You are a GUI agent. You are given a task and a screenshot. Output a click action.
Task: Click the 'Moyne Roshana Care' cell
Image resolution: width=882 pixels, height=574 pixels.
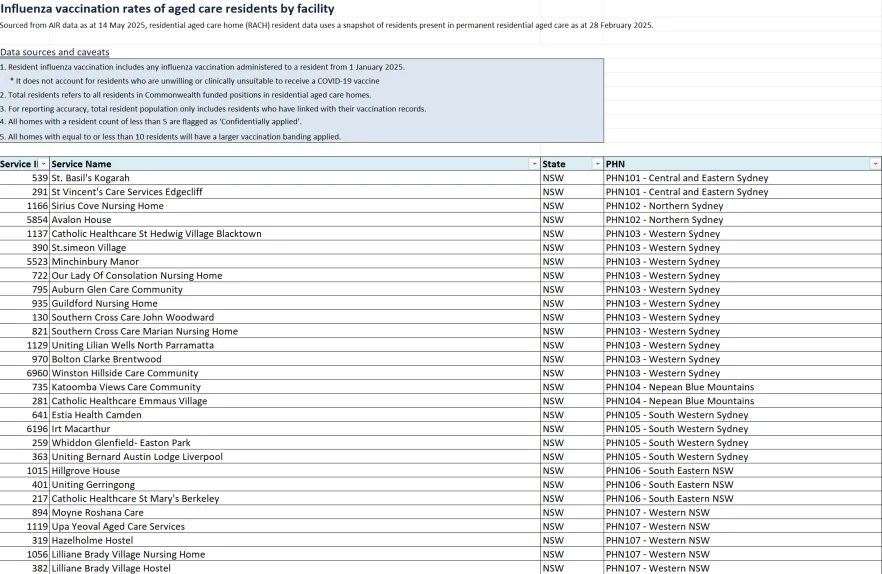[x=295, y=512]
